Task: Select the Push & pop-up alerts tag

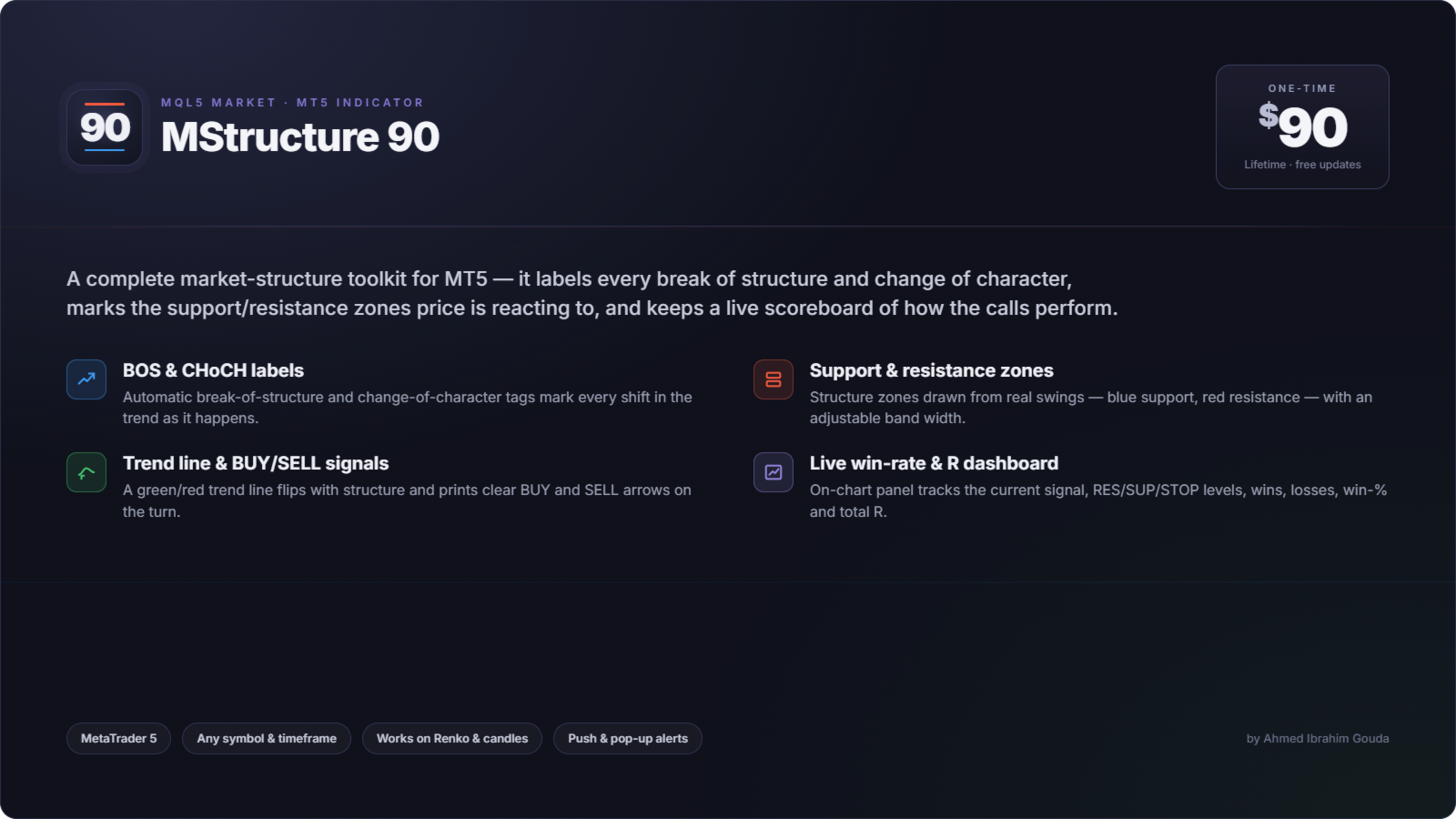Action: (628, 739)
